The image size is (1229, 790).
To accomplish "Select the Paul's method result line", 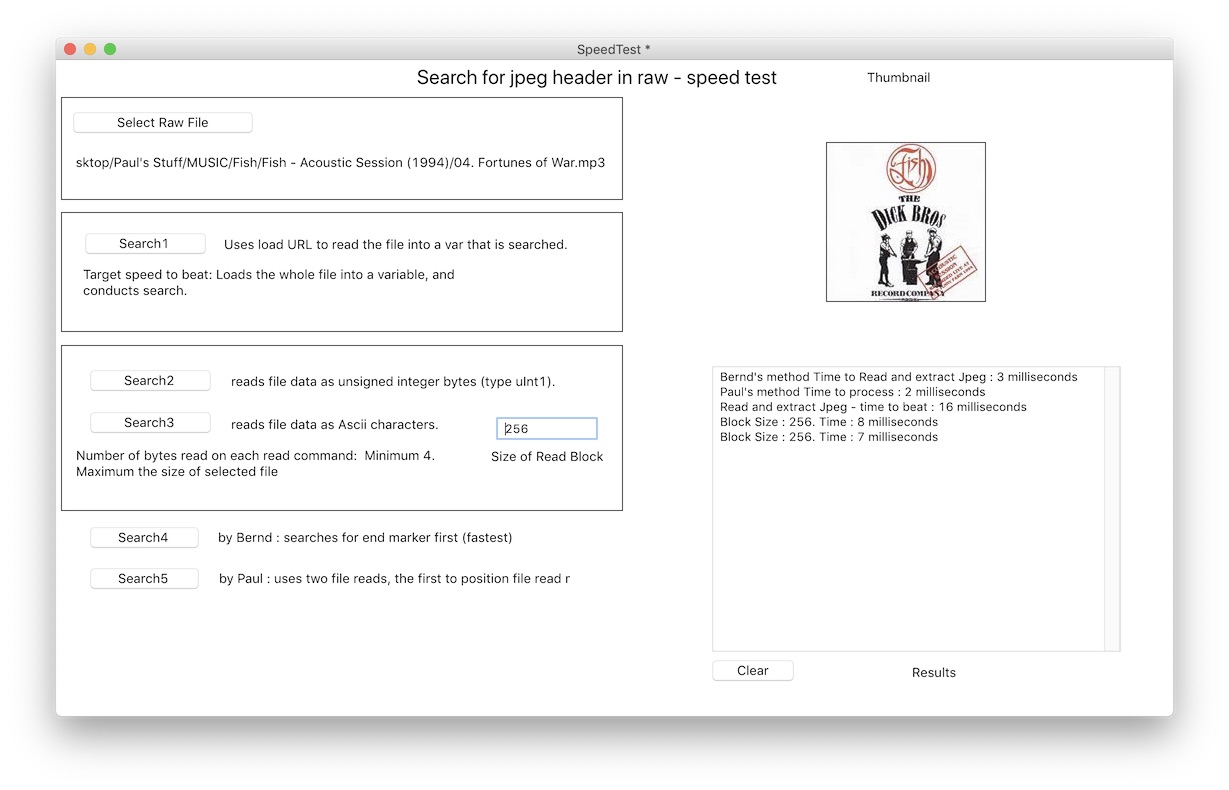I will point(852,392).
